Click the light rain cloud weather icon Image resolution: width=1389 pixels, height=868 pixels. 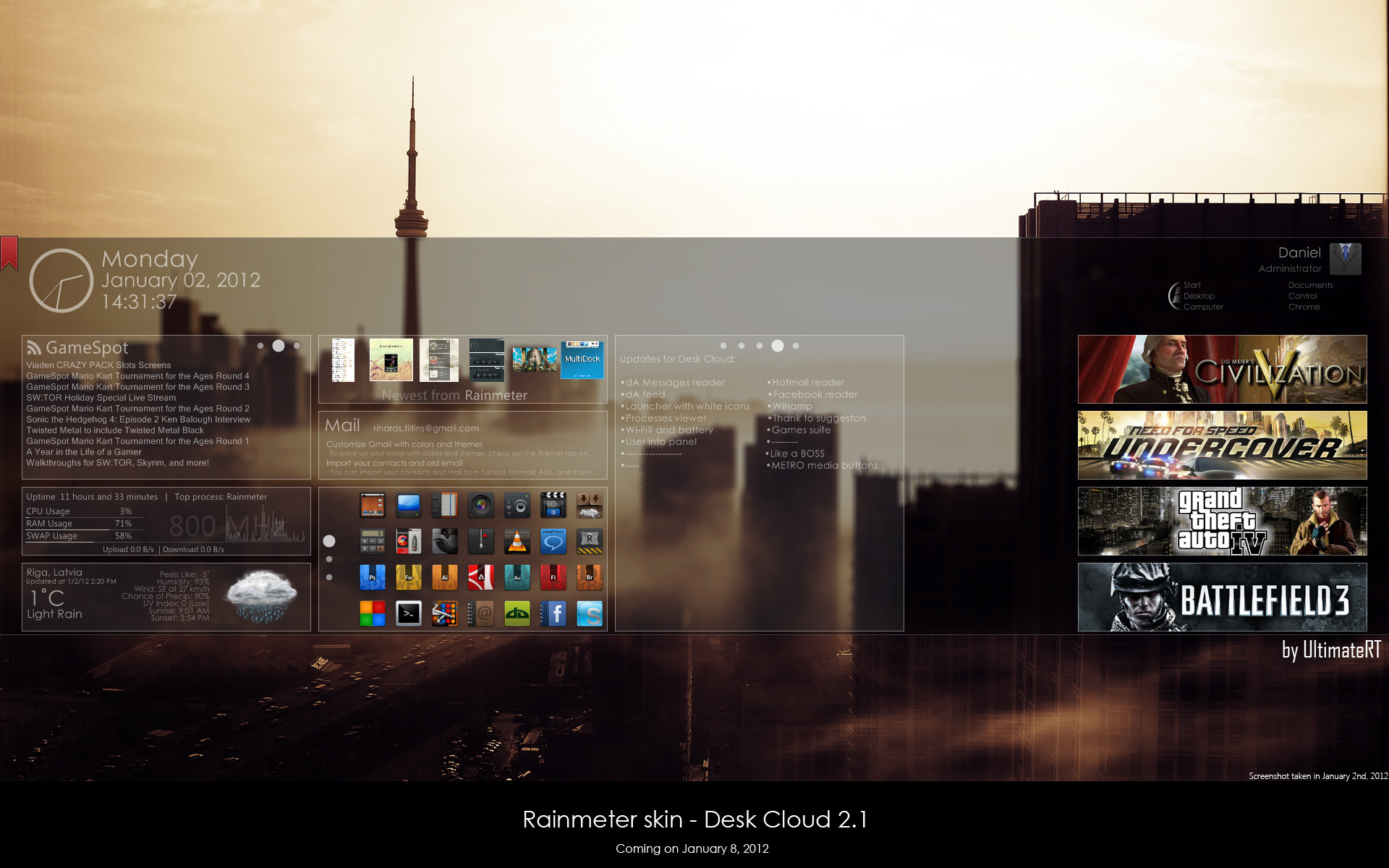pos(261,597)
